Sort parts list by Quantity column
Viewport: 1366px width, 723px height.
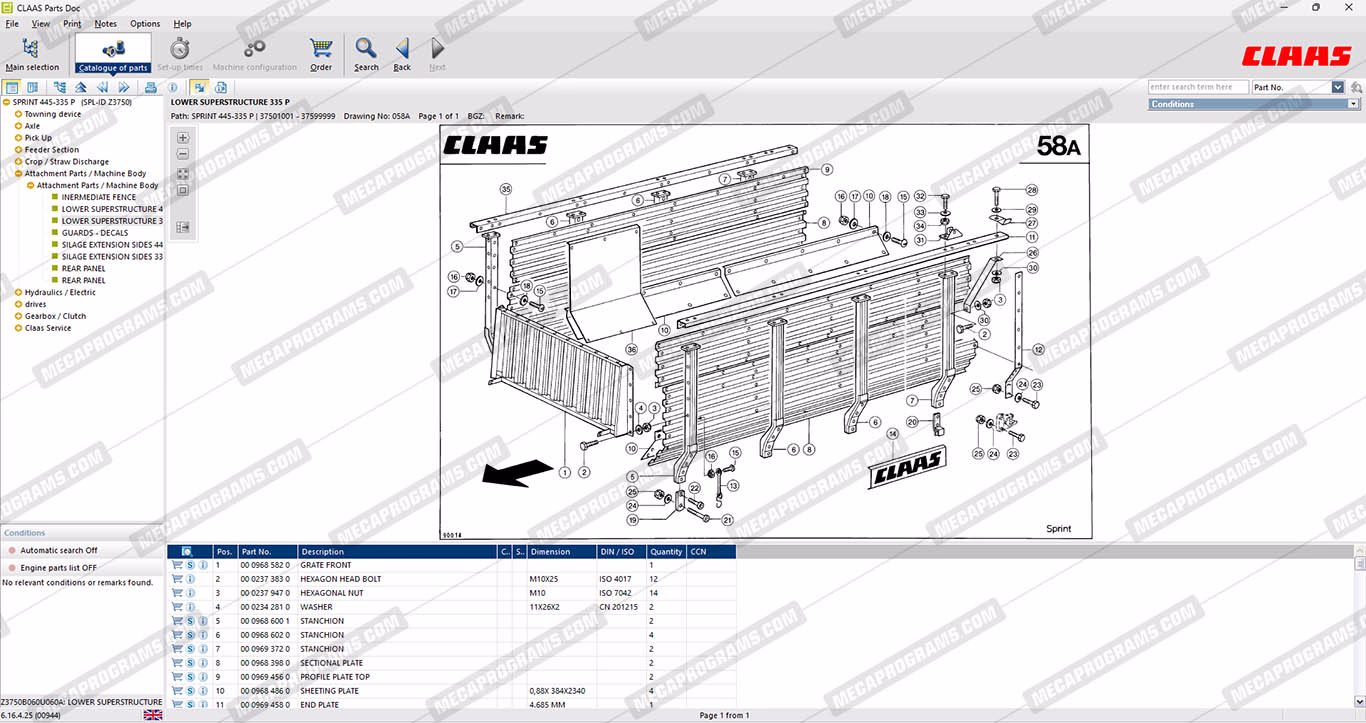(x=666, y=551)
